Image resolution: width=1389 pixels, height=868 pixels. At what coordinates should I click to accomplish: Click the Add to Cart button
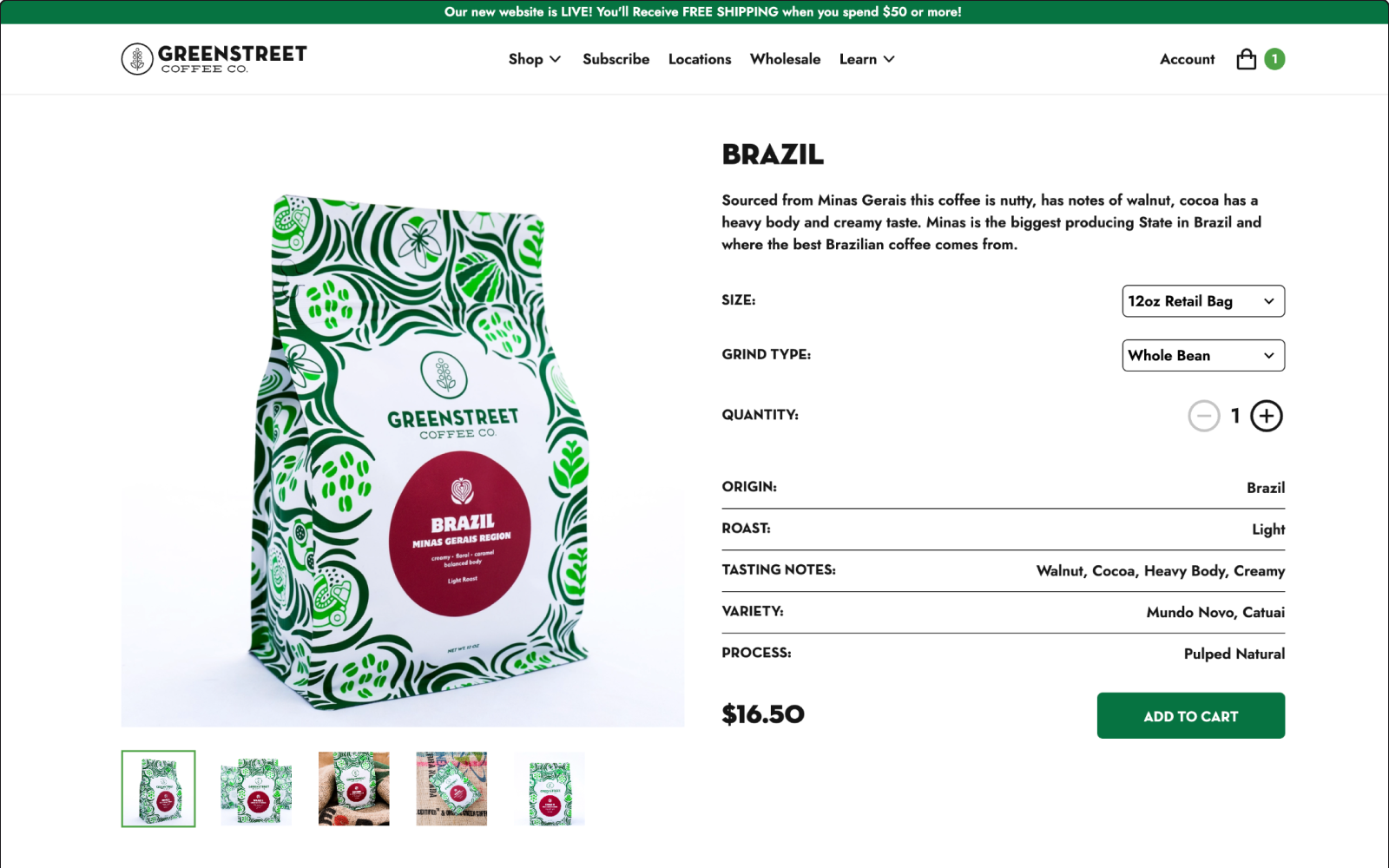(1191, 715)
